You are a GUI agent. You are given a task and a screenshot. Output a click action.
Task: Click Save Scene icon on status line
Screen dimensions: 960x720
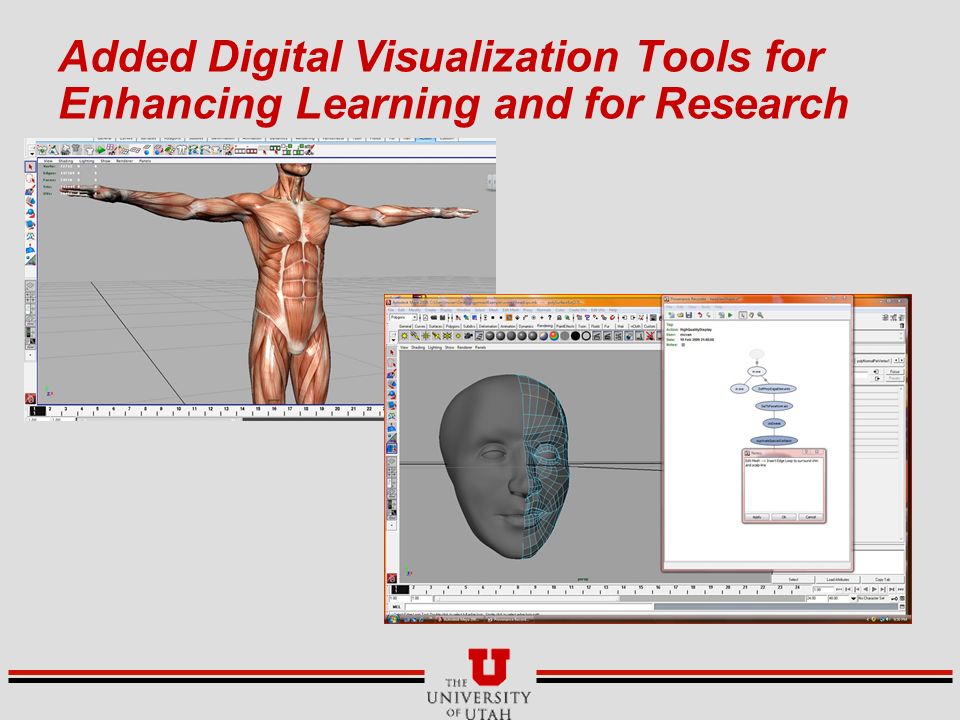pos(442,317)
